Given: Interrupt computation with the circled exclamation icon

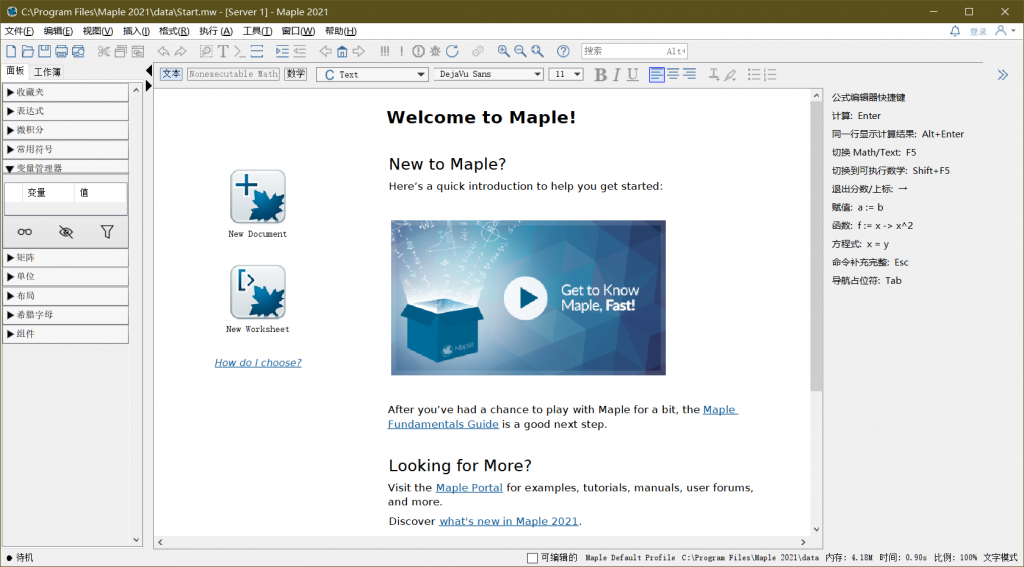Looking at the screenshot, I should click(x=419, y=51).
